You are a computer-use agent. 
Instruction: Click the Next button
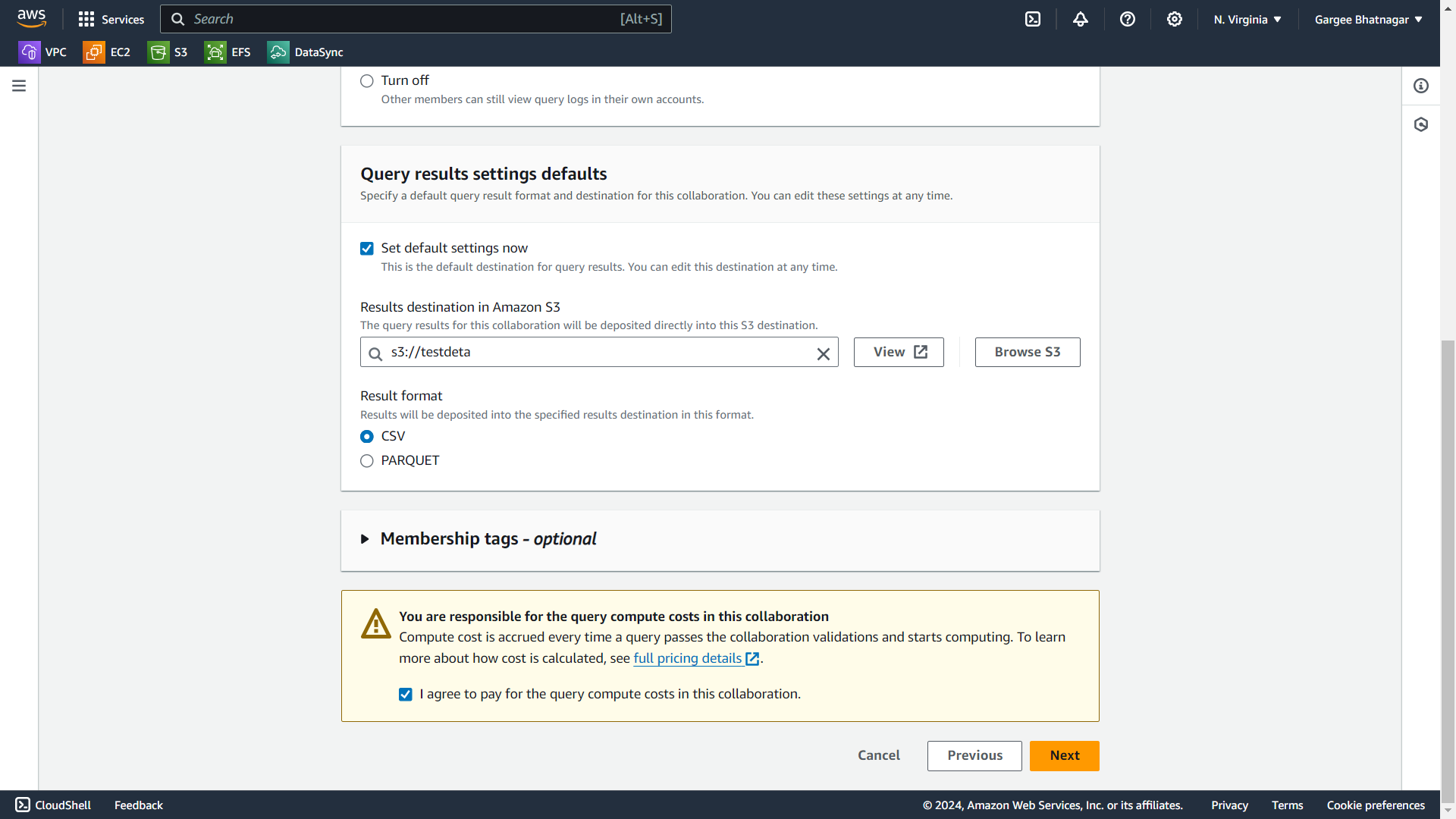[1064, 756]
